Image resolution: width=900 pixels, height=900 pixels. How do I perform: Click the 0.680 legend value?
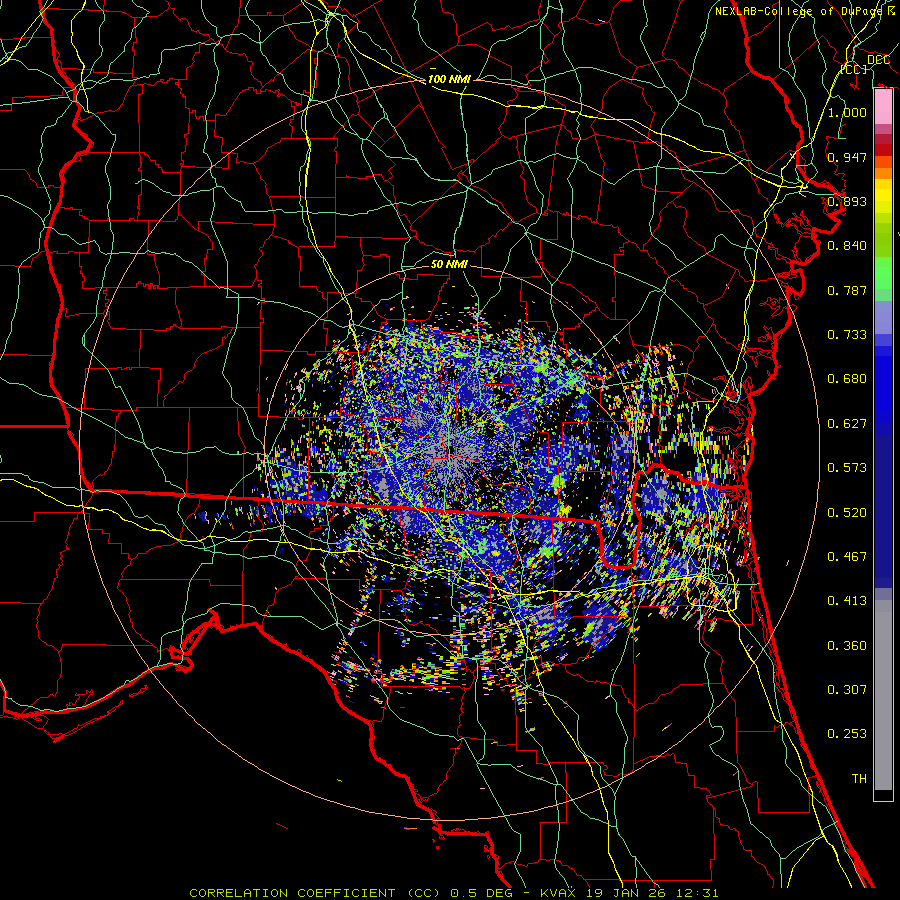click(847, 379)
